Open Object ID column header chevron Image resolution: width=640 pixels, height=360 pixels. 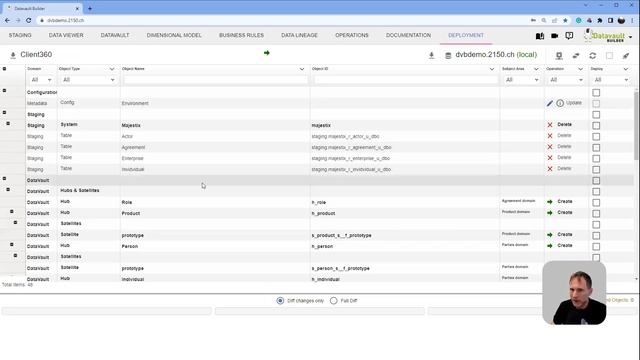(491, 69)
